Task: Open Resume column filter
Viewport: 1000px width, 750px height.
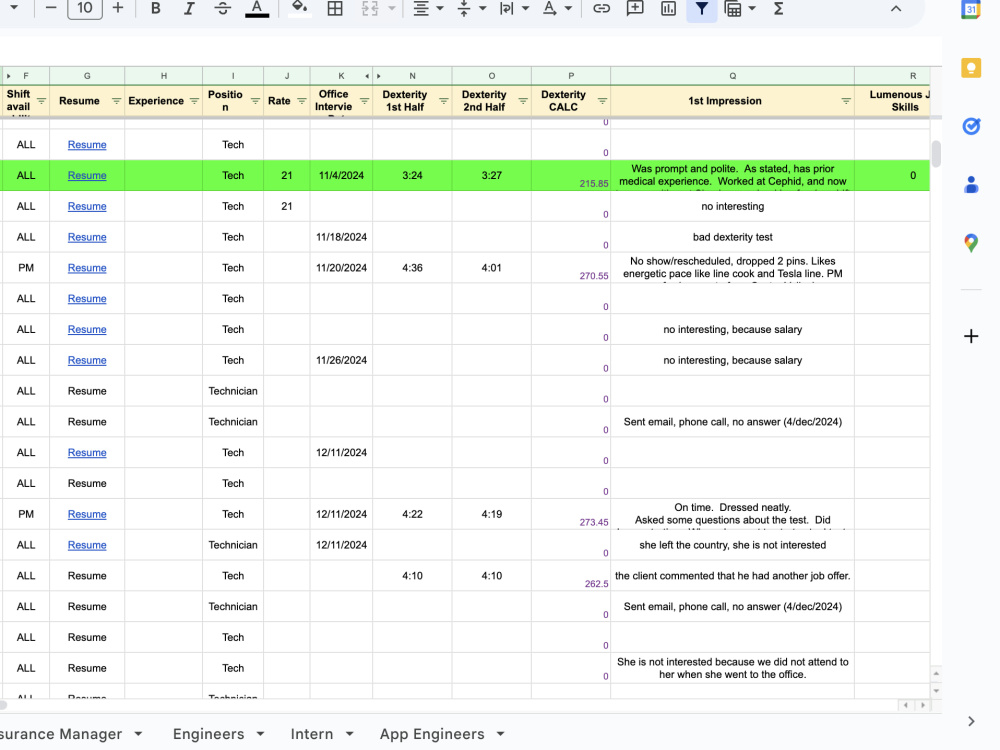Action: [116, 101]
